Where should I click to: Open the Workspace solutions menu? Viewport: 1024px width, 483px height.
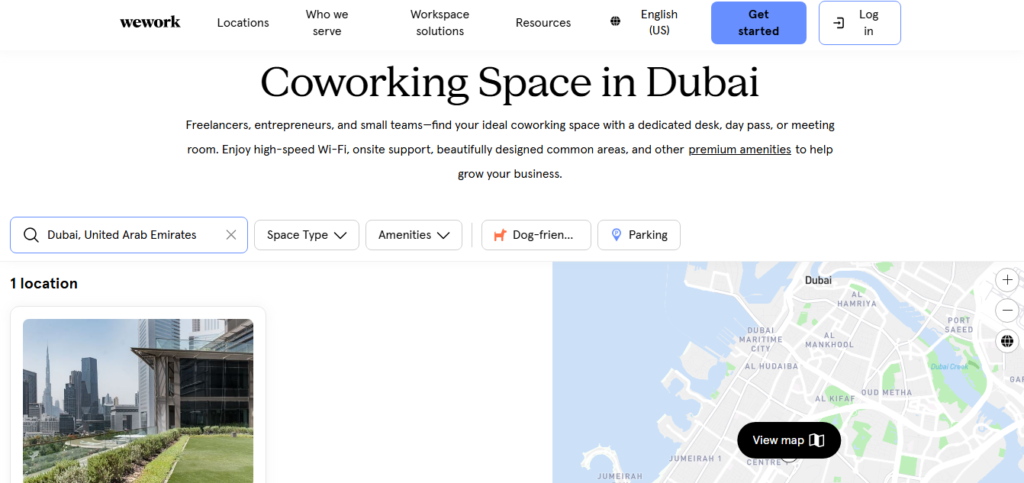(440, 23)
